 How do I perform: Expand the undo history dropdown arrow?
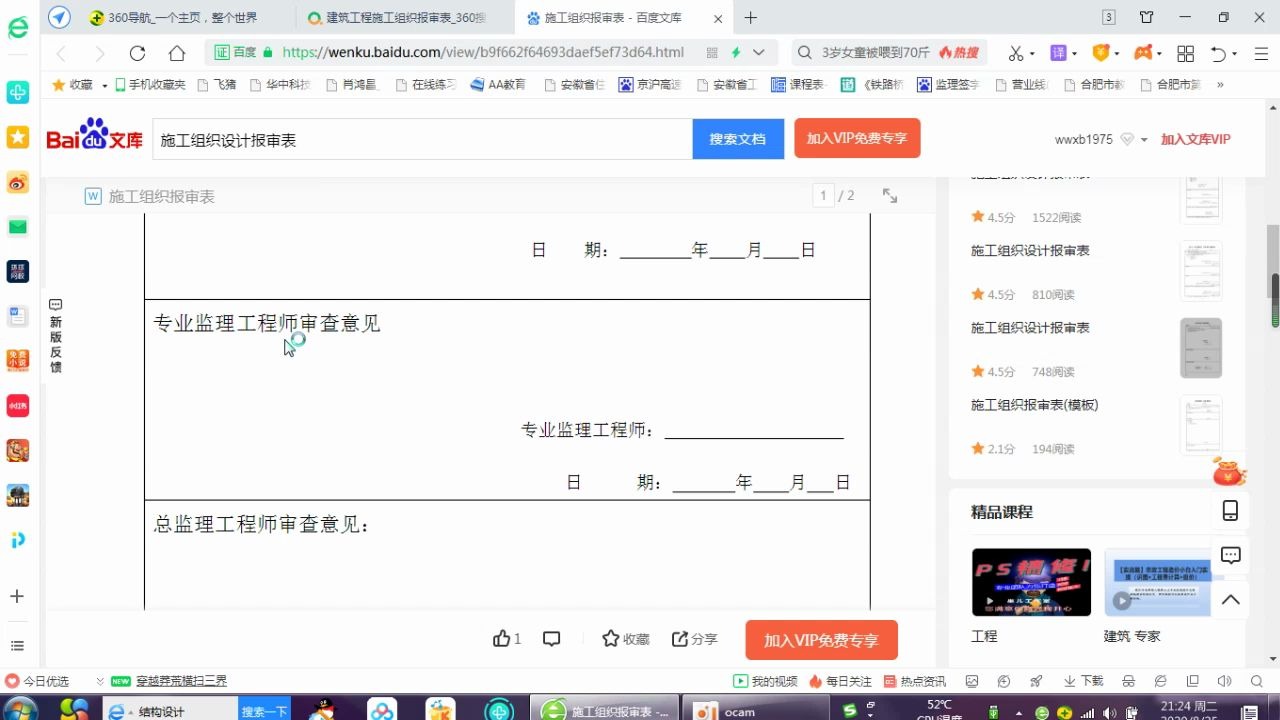pyautogui.click(x=1234, y=54)
